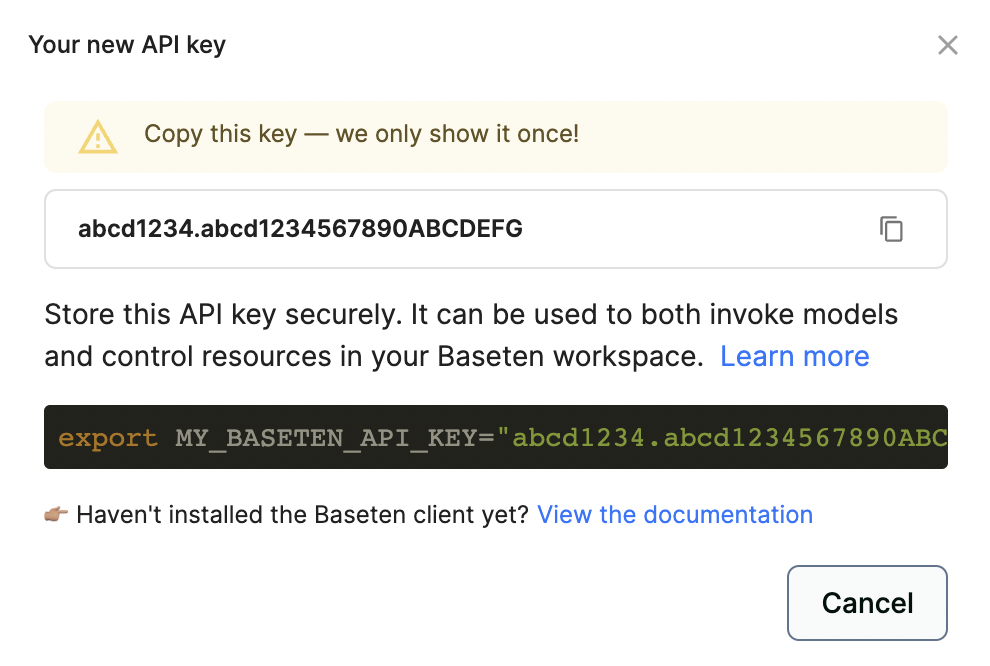This screenshot has height=666, width=990.
Task: Close the API key dialog with X
Action: [x=947, y=45]
